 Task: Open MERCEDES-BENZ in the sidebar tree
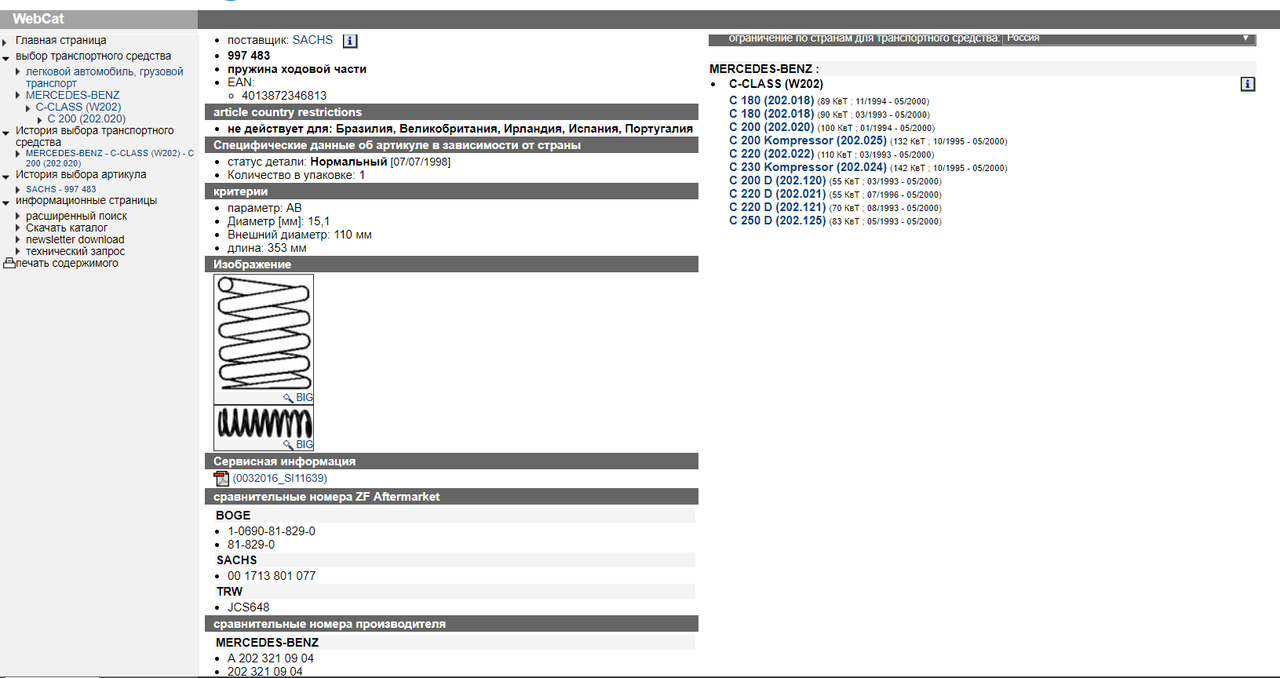(72, 95)
